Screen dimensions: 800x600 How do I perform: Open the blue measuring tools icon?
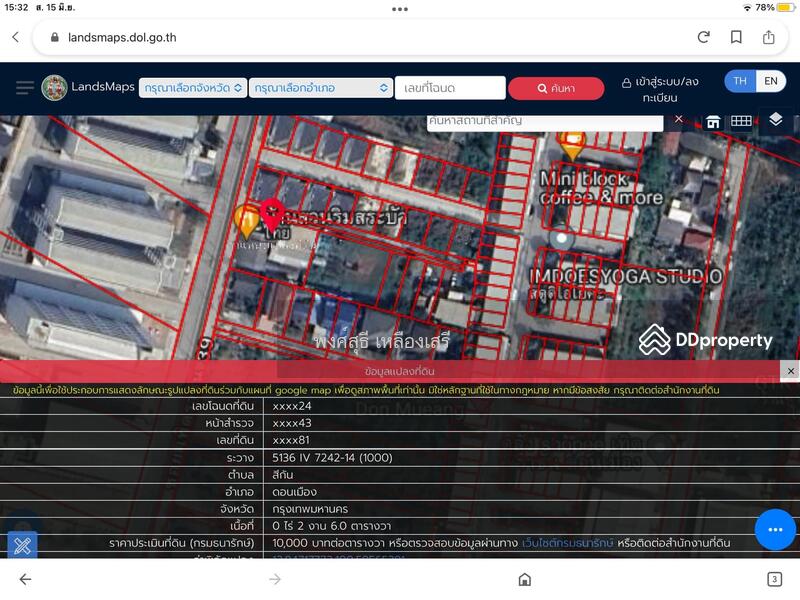pos(22,546)
